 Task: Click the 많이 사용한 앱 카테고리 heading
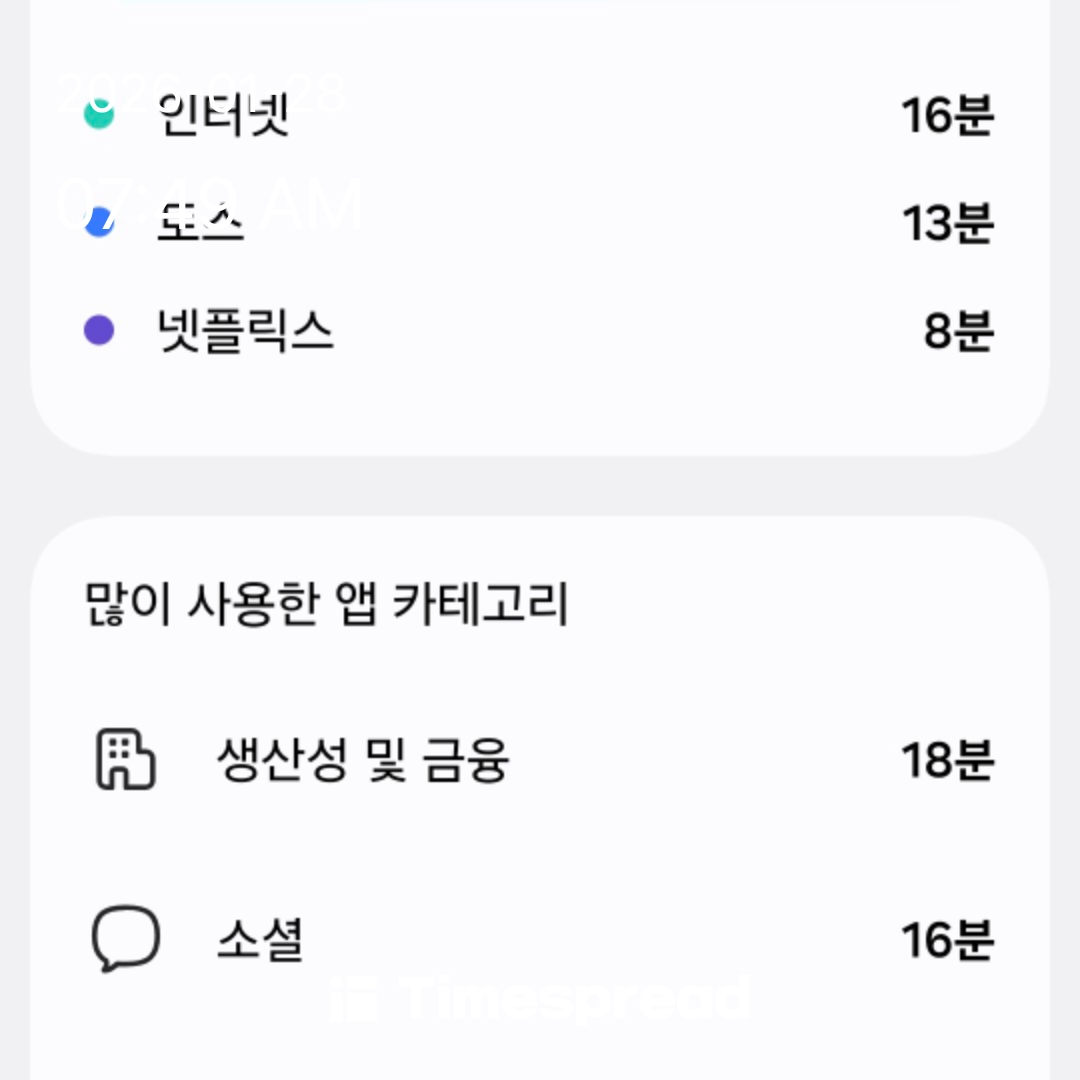tap(326, 605)
